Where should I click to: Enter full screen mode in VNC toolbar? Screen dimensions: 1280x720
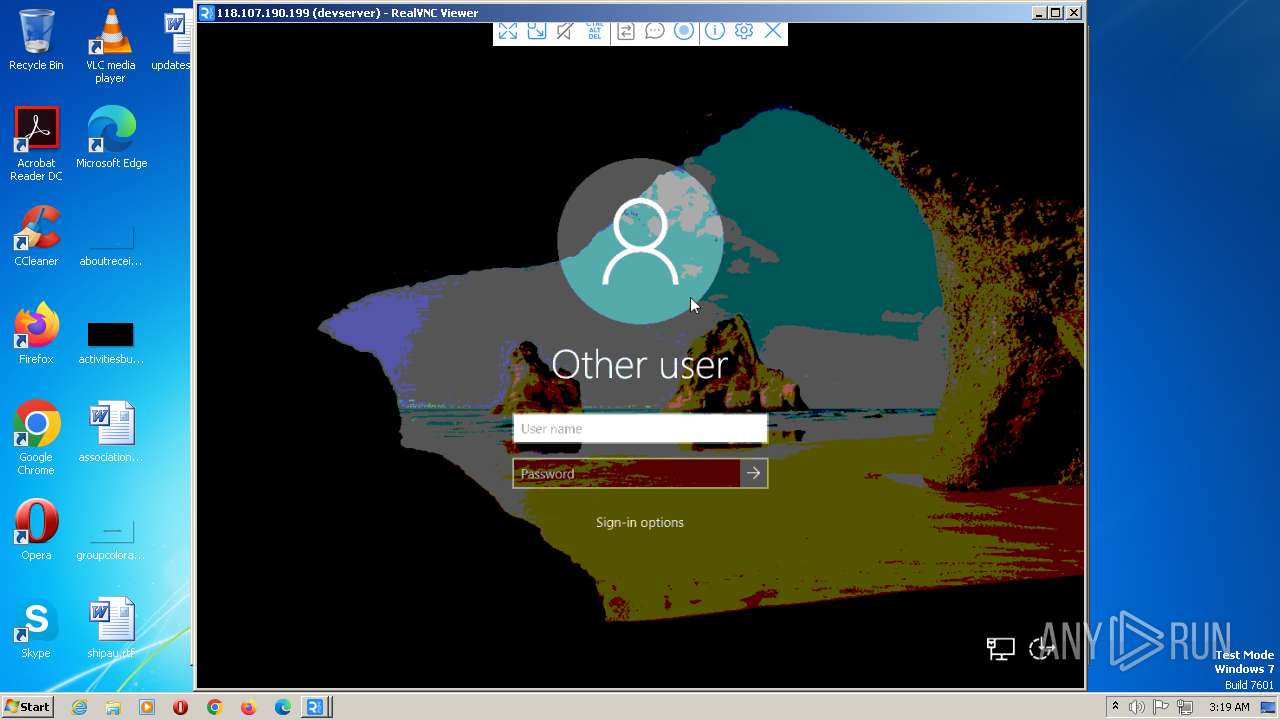[508, 31]
